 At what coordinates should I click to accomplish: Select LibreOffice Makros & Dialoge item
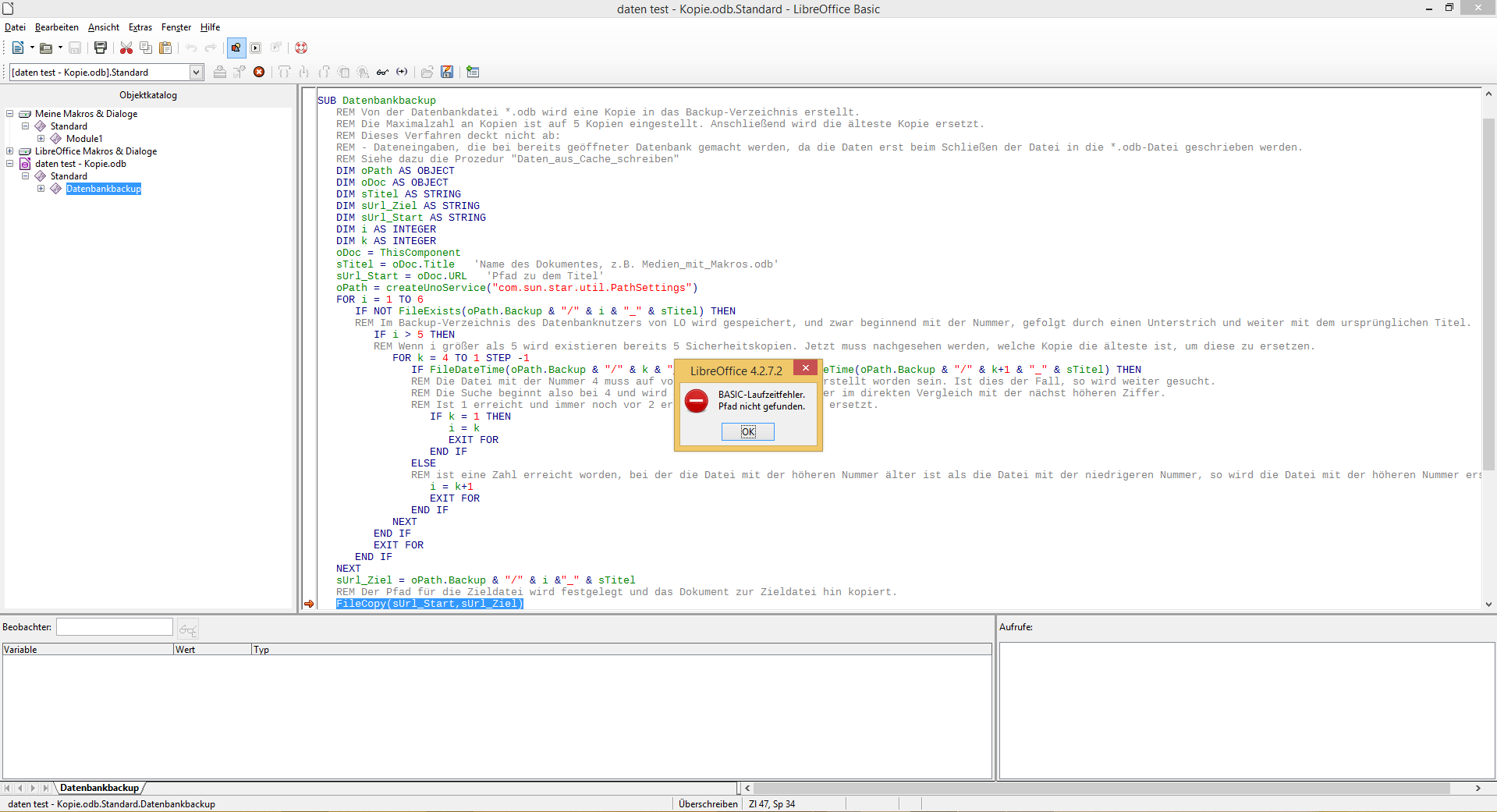(96, 151)
